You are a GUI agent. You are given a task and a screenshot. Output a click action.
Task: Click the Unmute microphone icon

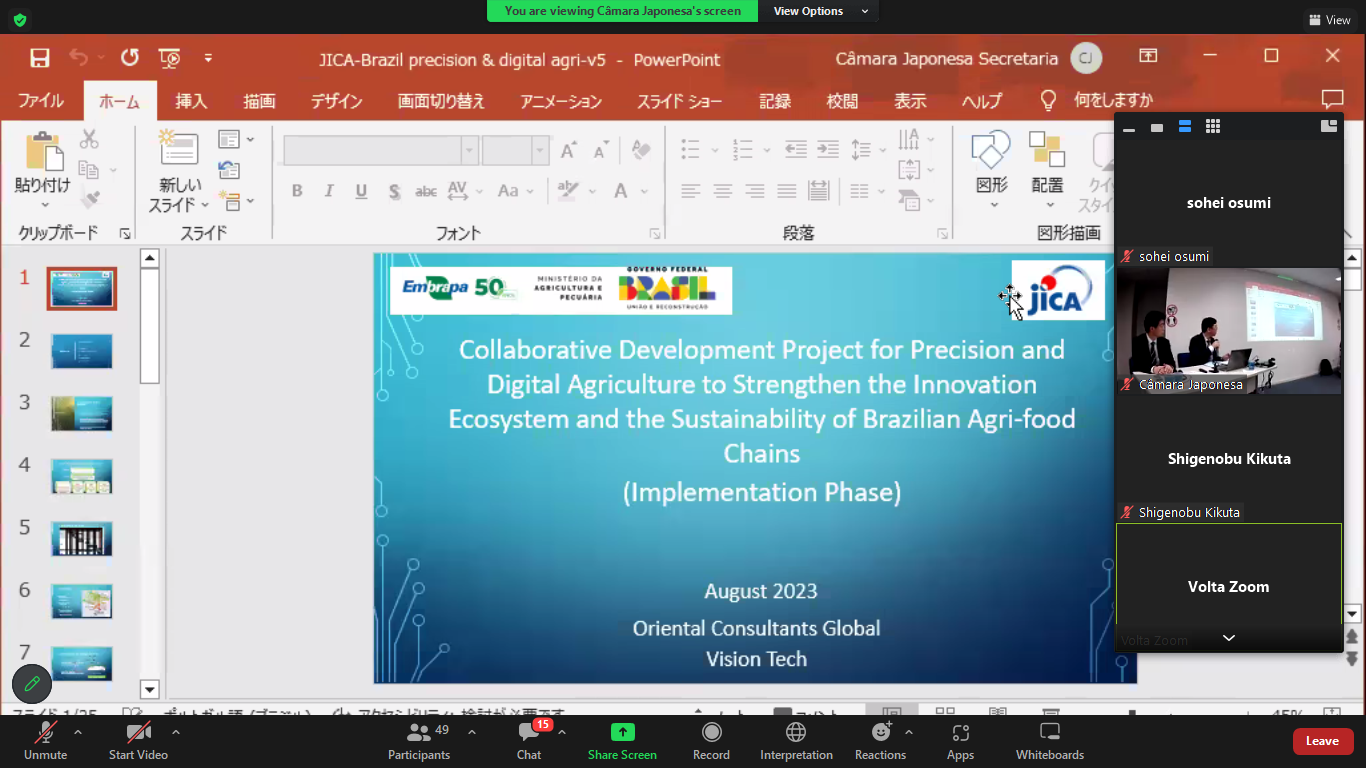[45, 733]
